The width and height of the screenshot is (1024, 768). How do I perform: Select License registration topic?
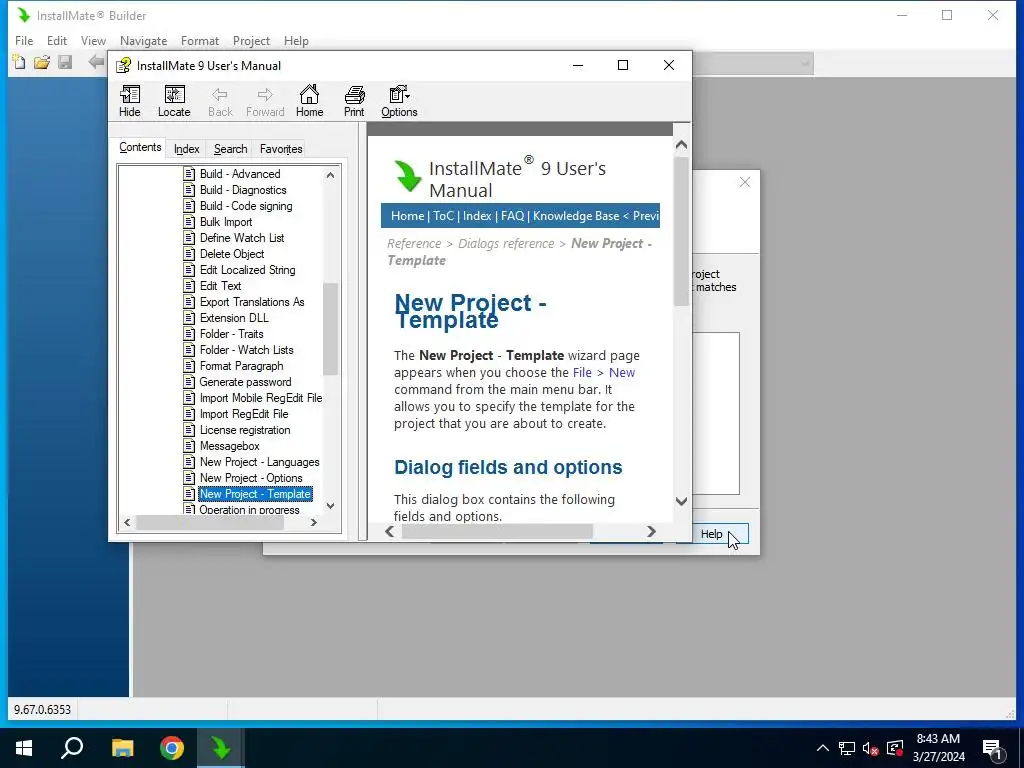coord(245,430)
